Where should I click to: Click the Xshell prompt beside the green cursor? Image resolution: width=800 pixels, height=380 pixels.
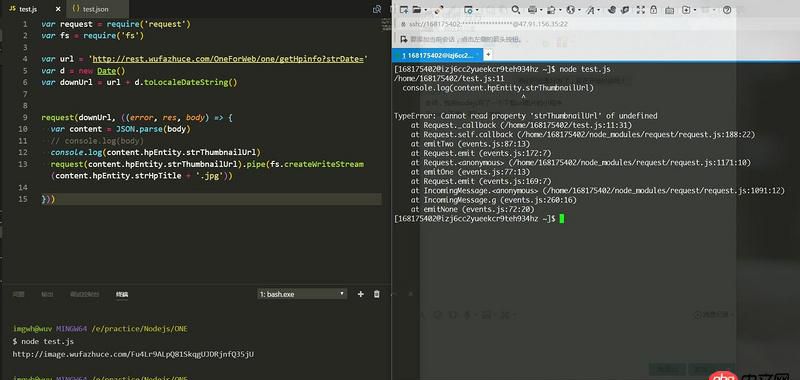(x=474, y=218)
